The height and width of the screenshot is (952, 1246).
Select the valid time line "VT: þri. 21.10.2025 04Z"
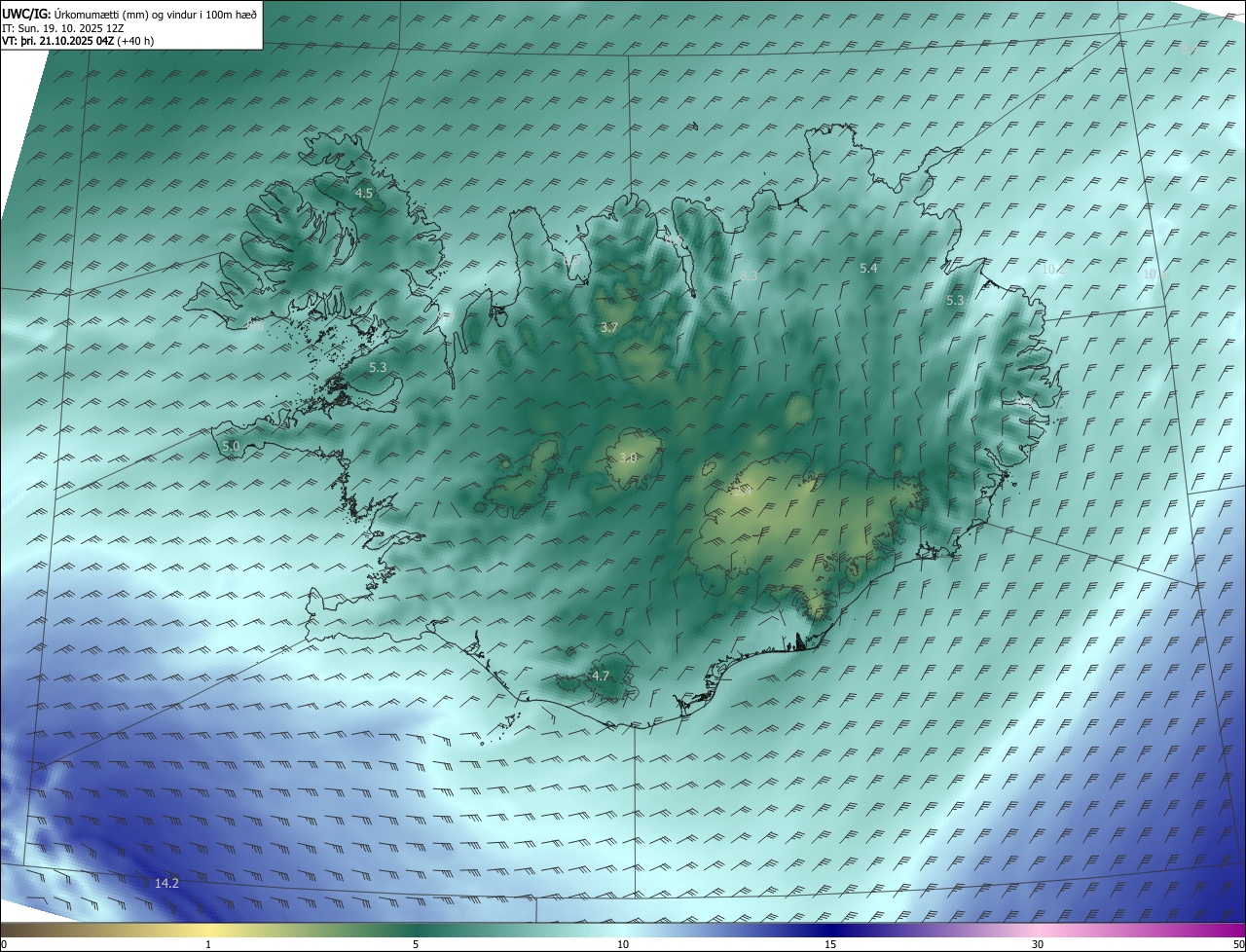click(57, 41)
